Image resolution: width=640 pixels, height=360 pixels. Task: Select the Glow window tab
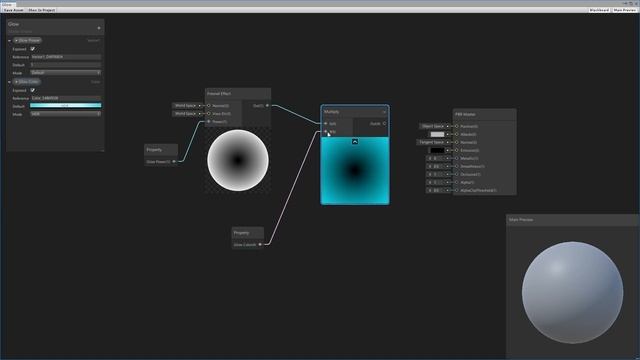pos(7,4)
